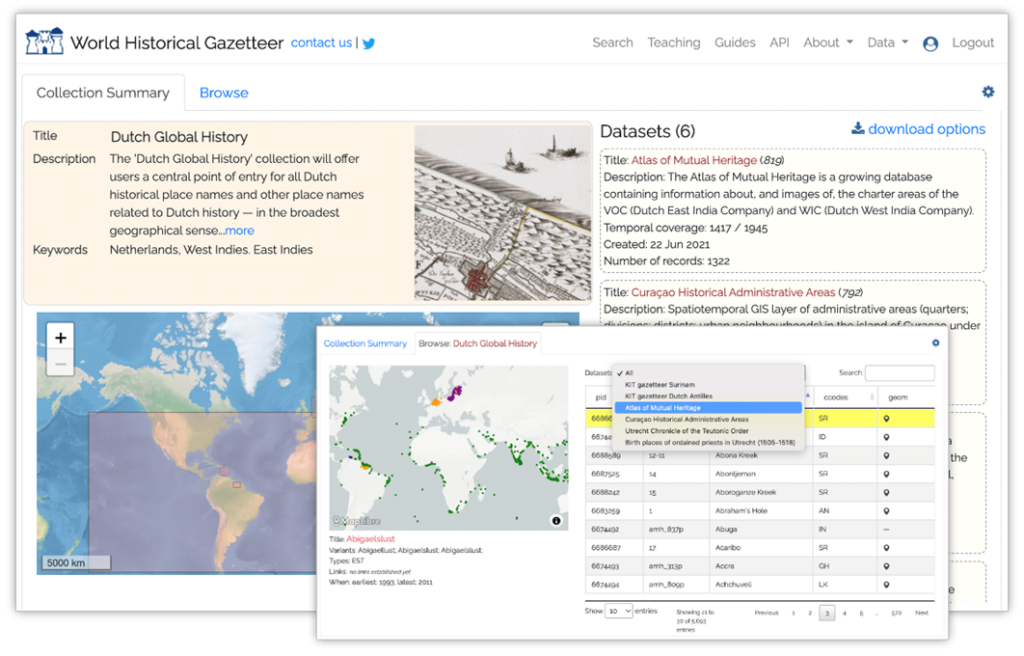Log out using the Logout link
The image size is (1024, 656).
pos(973,42)
